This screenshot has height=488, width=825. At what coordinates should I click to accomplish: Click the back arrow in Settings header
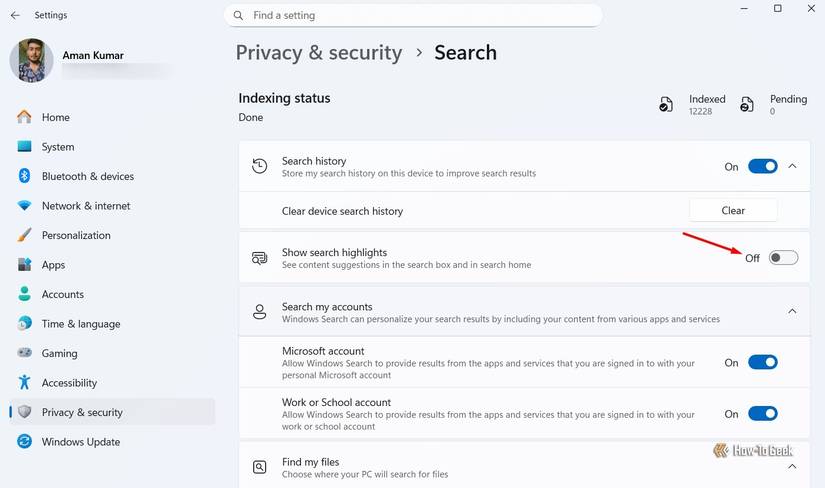click(15, 15)
